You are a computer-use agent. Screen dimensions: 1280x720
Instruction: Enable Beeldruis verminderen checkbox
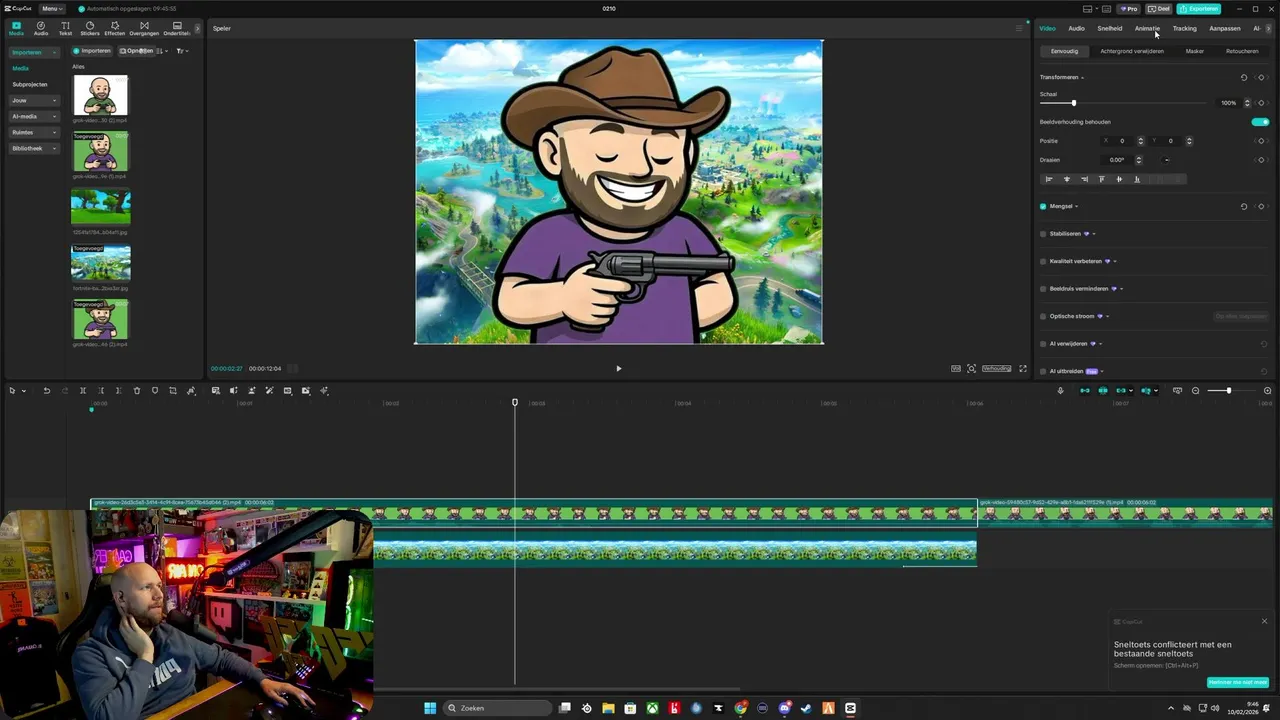(x=1043, y=289)
